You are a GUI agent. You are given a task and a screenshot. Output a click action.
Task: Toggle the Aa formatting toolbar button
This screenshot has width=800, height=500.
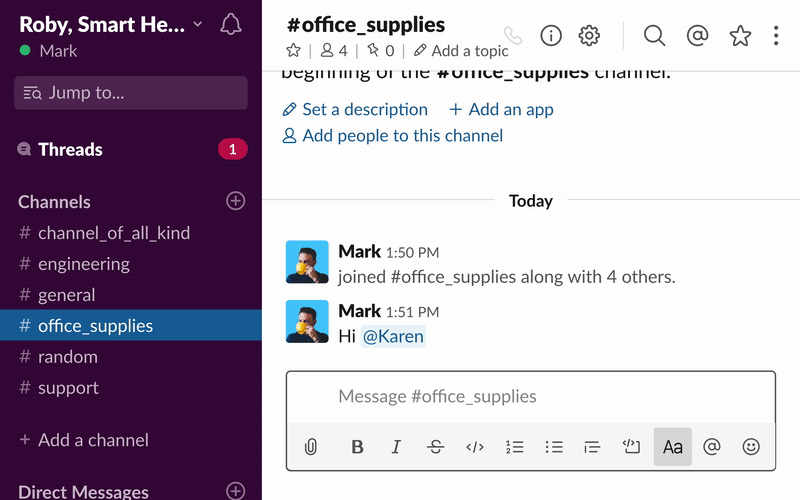(x=673, y=447)
